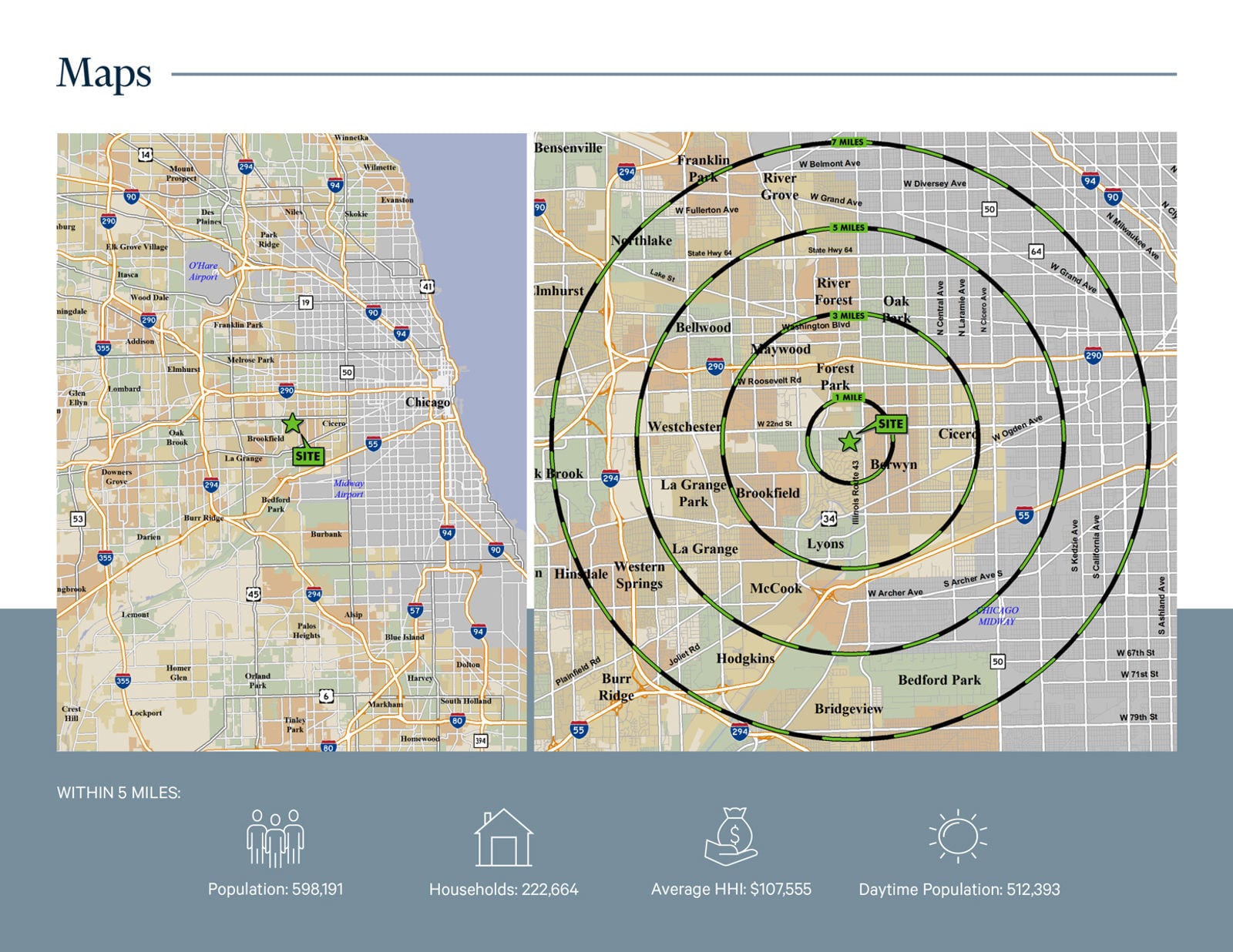1233x952 pixels.
Task: Select the Population: 598,191 text
Action: (275, 889)
